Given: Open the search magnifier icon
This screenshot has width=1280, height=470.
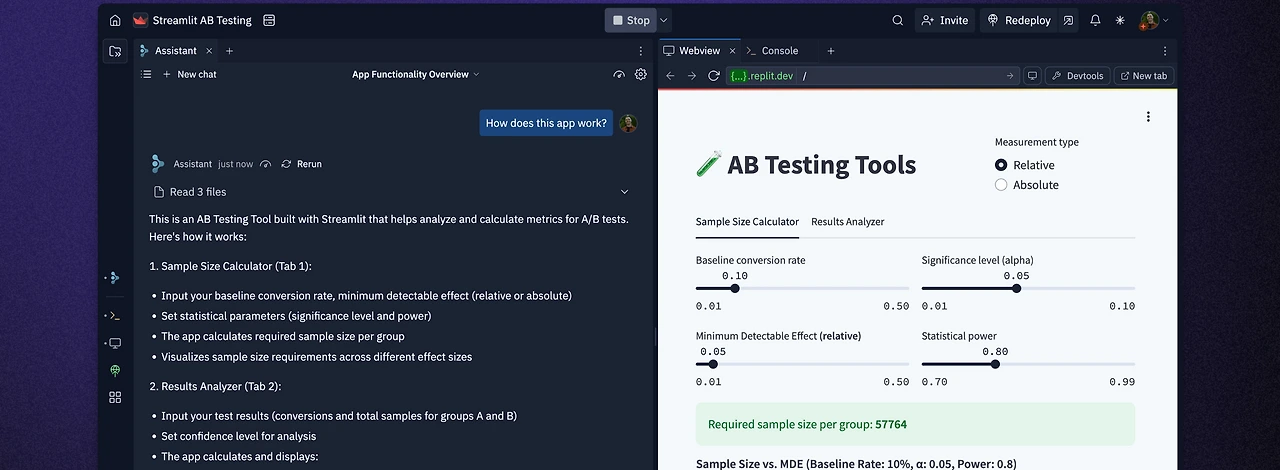Looking at the screenshot, I should pyautogui.click(x=897, y=20).
